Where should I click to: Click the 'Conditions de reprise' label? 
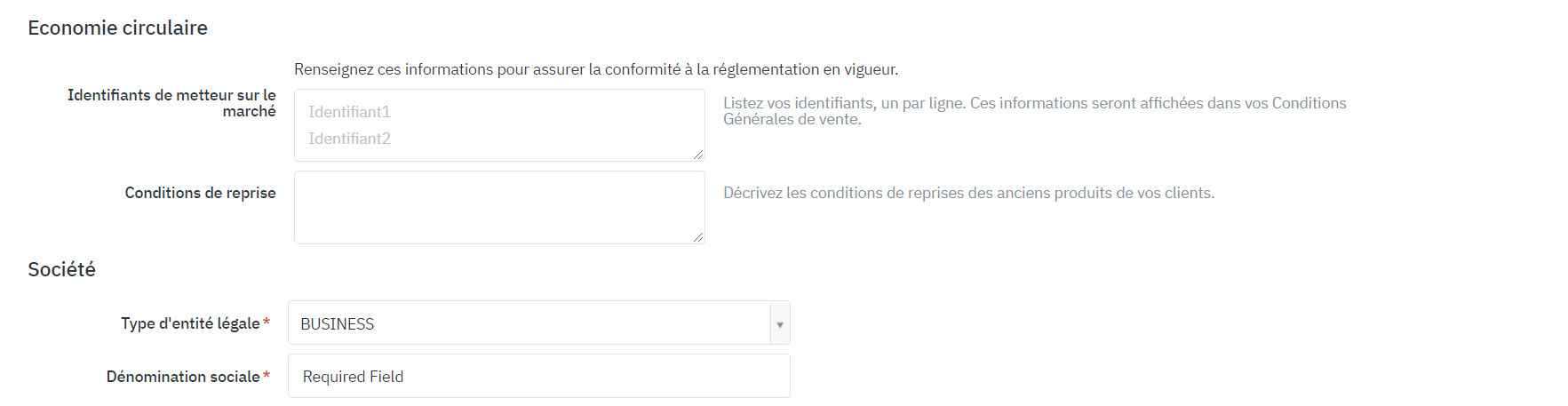pyautogui.click(x=200, y=193)
